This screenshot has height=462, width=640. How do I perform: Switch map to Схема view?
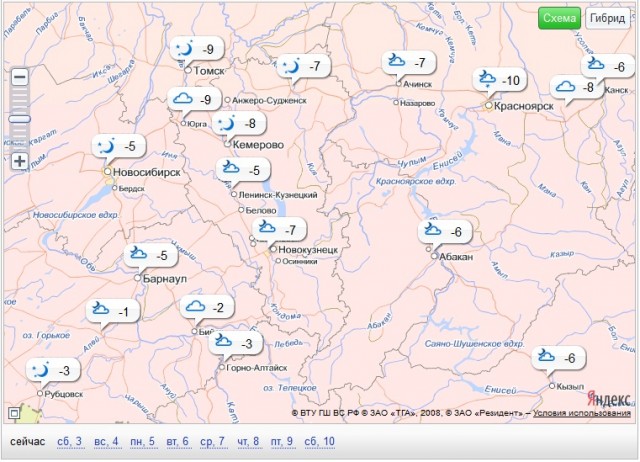tap(559, 18)
